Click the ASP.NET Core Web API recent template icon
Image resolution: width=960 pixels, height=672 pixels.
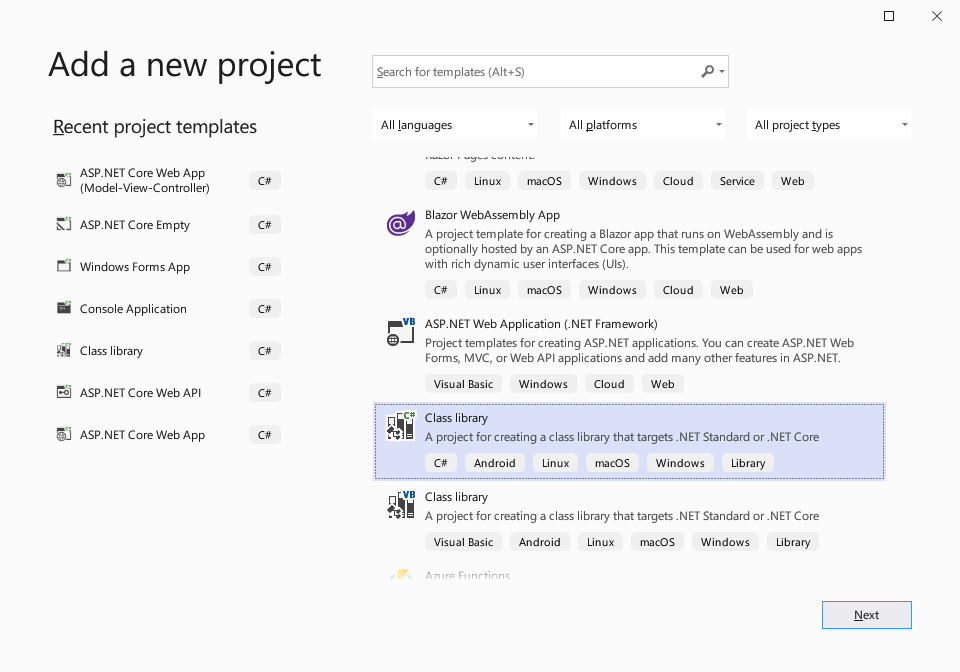point(64,392)
